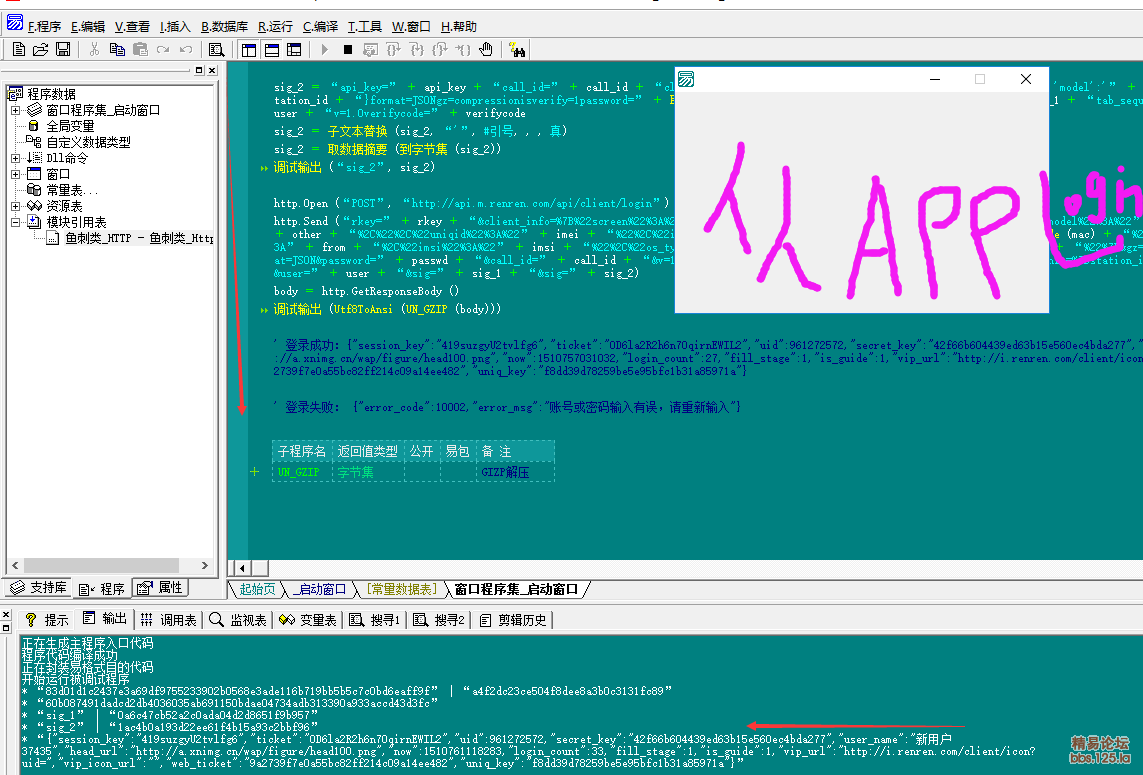Image resolution: width=1143 pixels, height=775 pixels.
Task: Click the find/preview magnifier toolbar icon
Action: point(215,49)
